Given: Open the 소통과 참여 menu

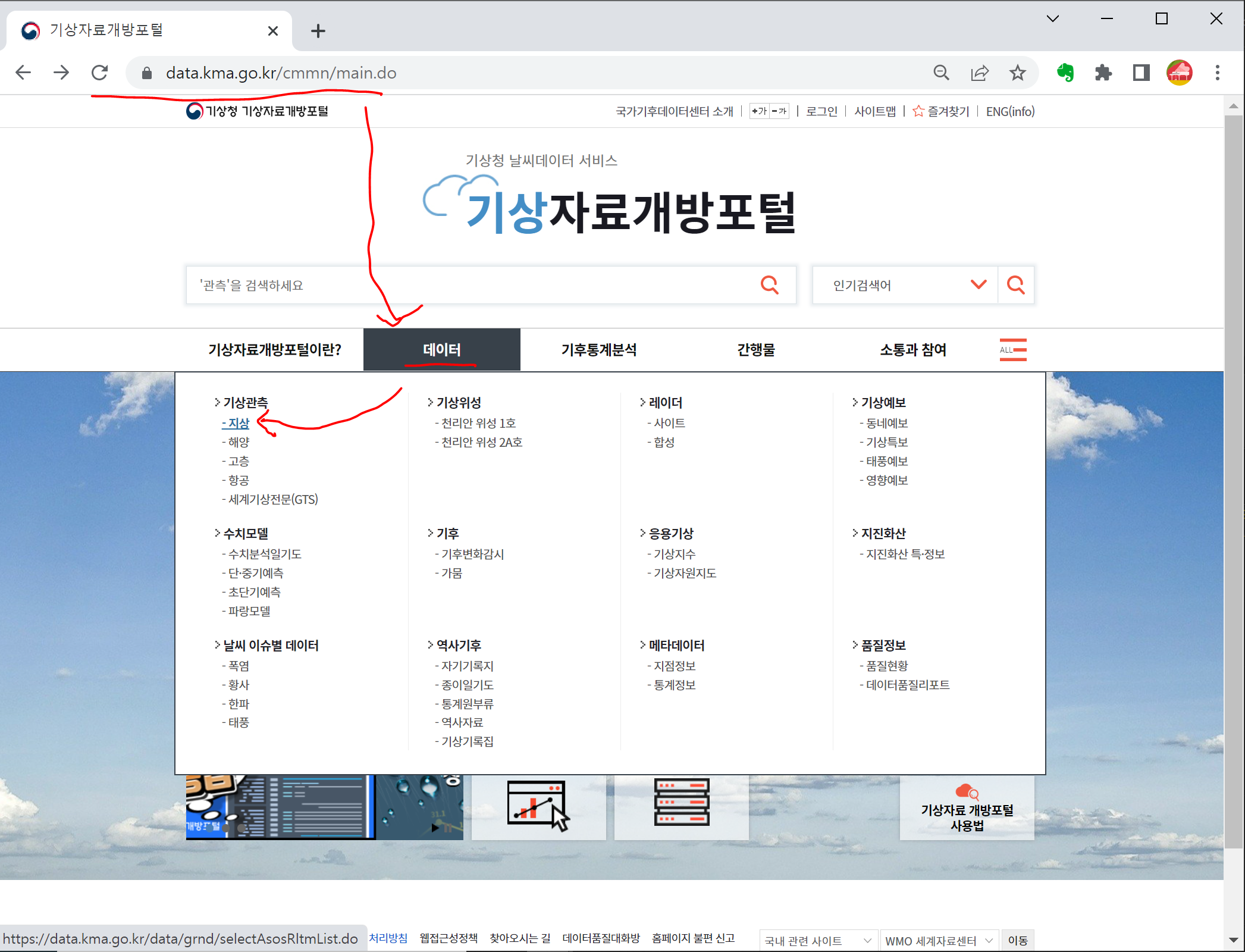Looking at the screenshot, I should coord(912,350).
